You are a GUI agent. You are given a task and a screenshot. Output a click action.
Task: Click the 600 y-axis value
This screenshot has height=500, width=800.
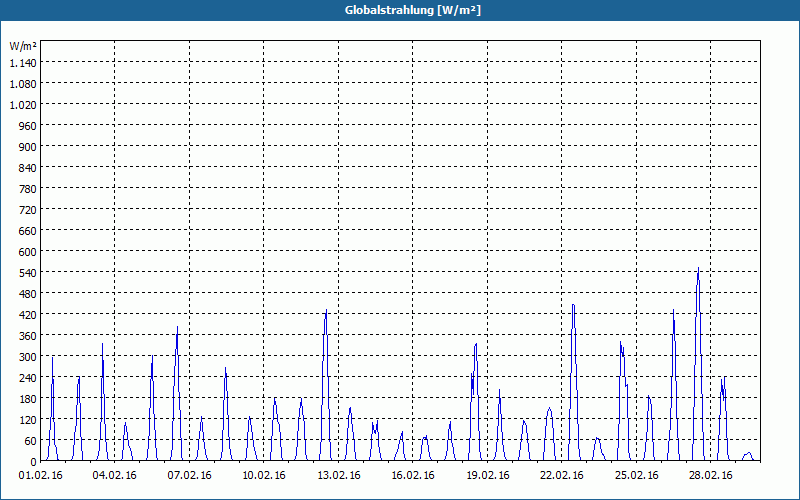(28, 252)
